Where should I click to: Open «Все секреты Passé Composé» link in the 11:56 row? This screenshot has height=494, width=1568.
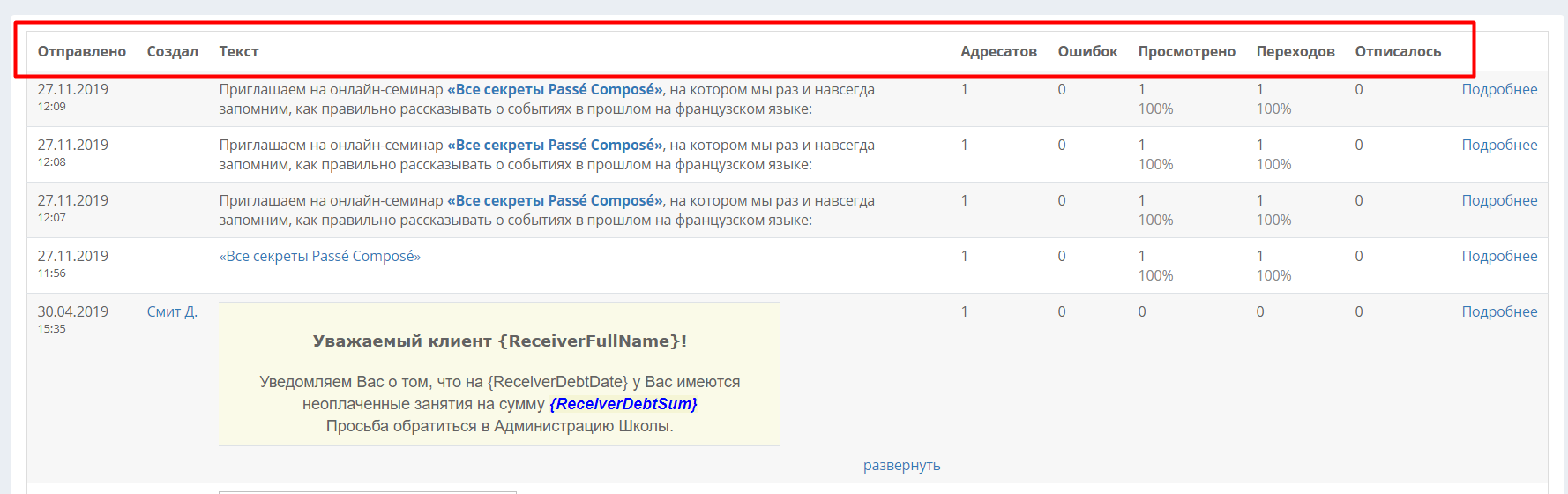pos(320,256)
